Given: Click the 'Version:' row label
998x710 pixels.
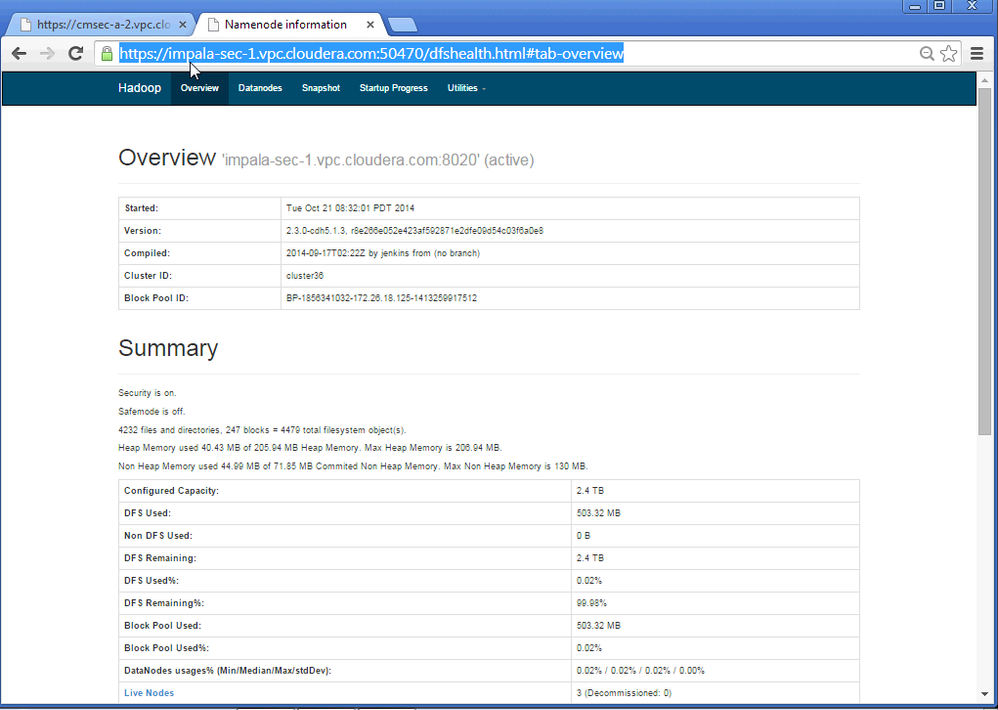Looking at the screenshot, I should coord(143,230).
